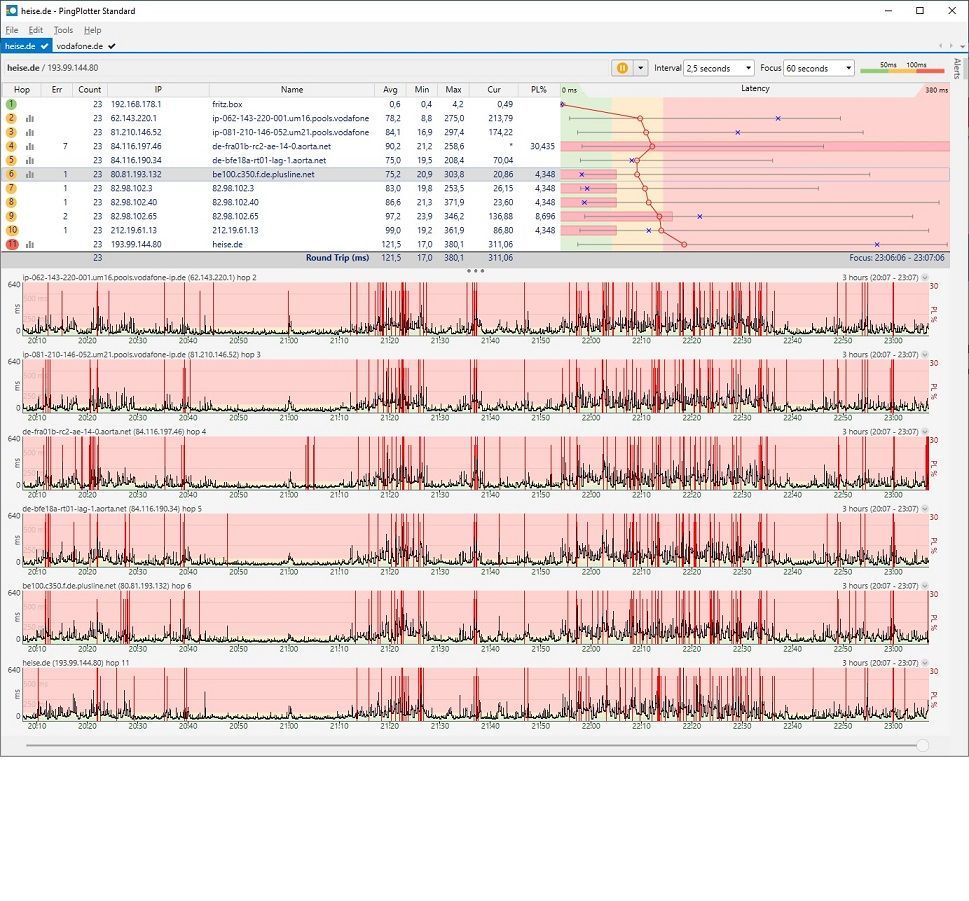The width and height of the screenshot is (969, 901).
Task: Open hop 3 graph options chevron
Action: pyautogui.click(x=925, y=355)
